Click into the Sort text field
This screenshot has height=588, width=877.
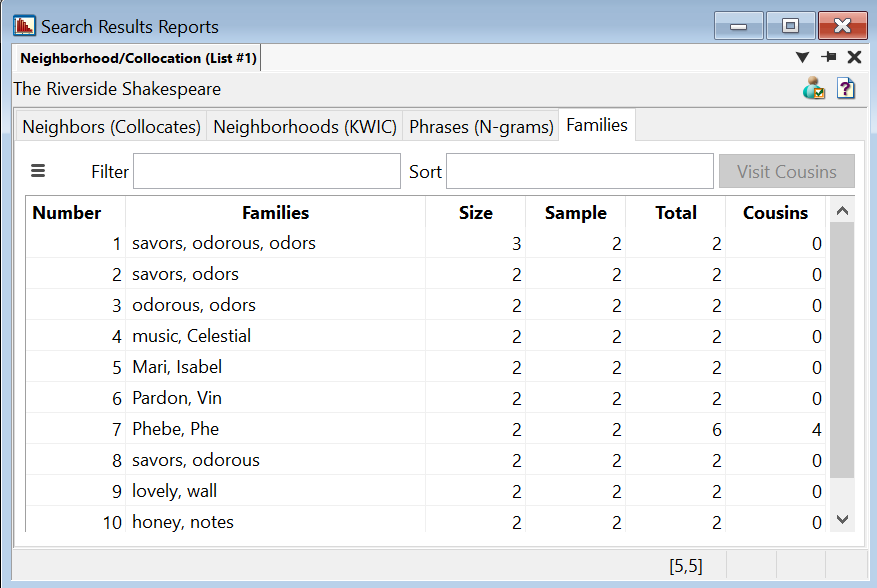(x=579, y=171)
